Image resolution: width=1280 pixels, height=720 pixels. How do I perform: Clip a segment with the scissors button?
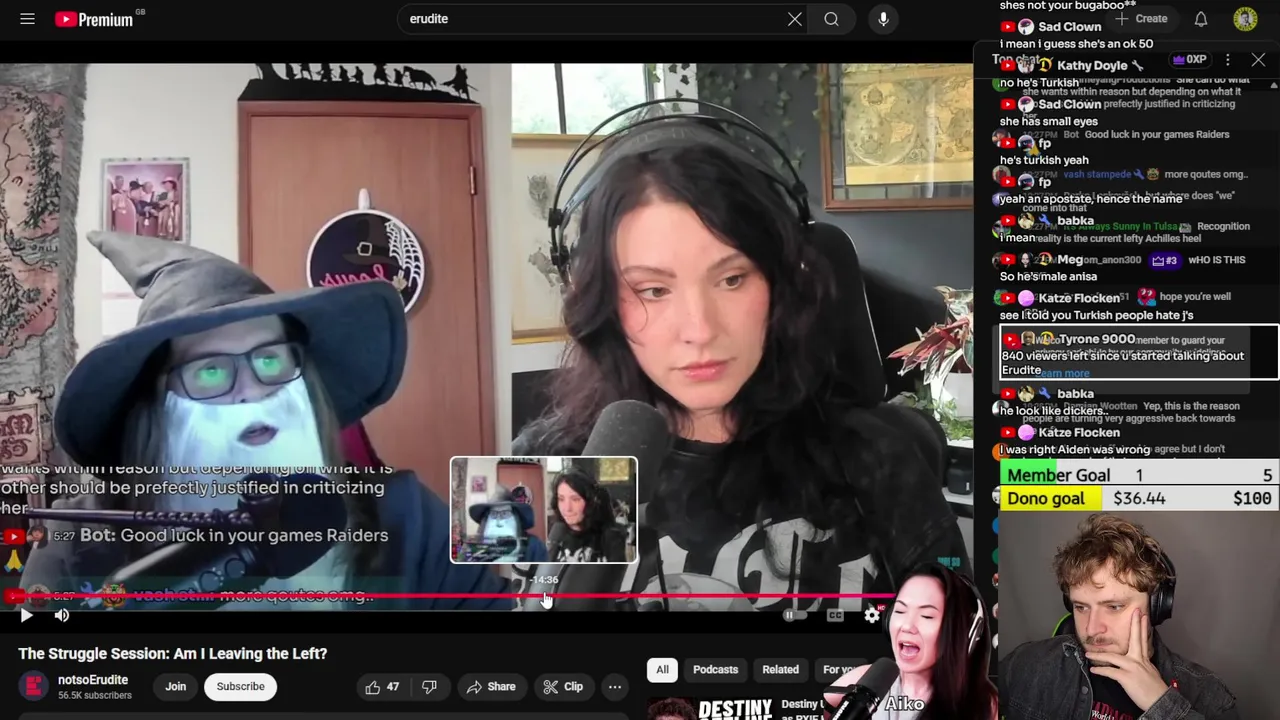point(563,686)
